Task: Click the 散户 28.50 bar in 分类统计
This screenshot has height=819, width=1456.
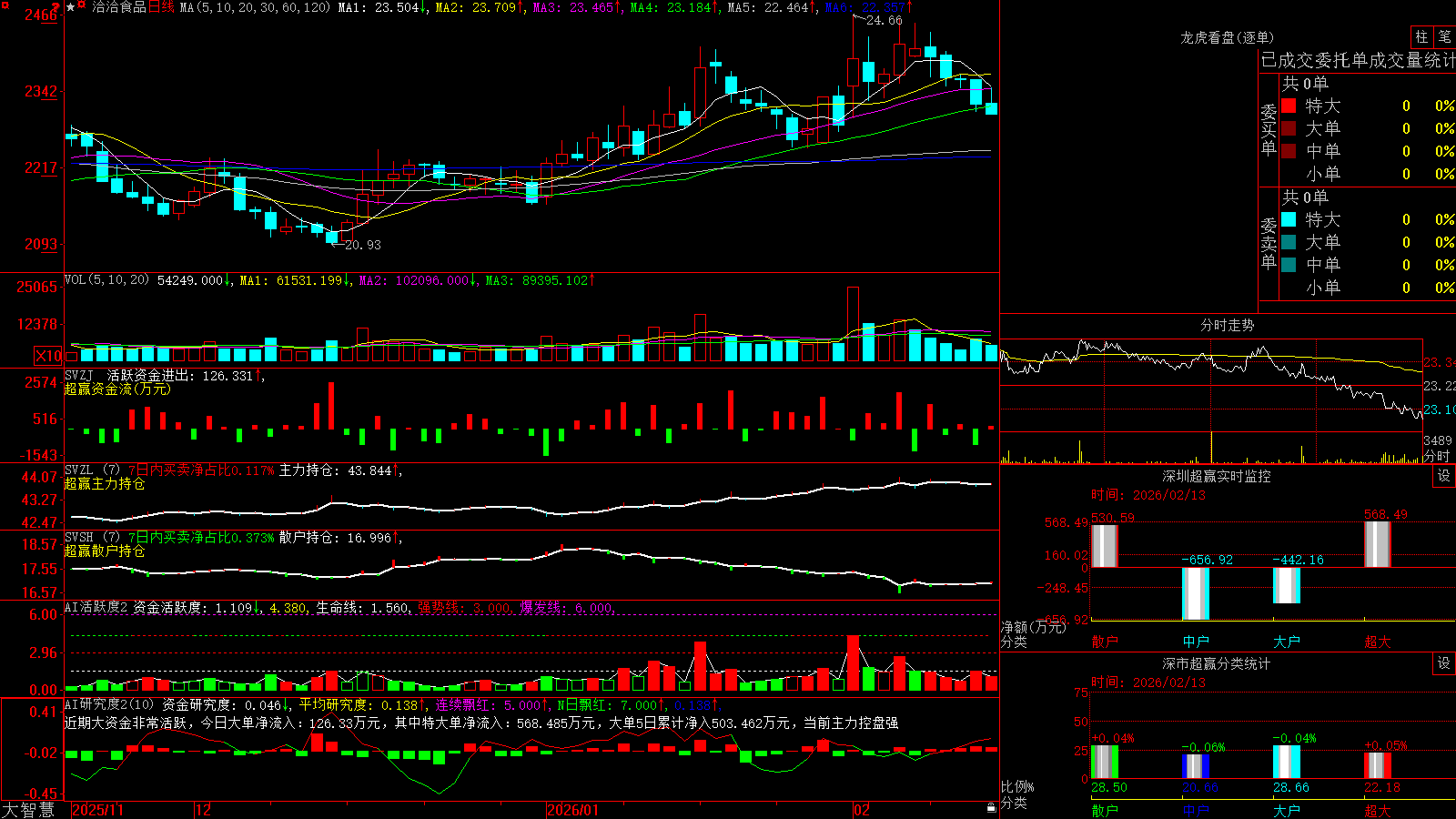Action: click(1105, 762)
